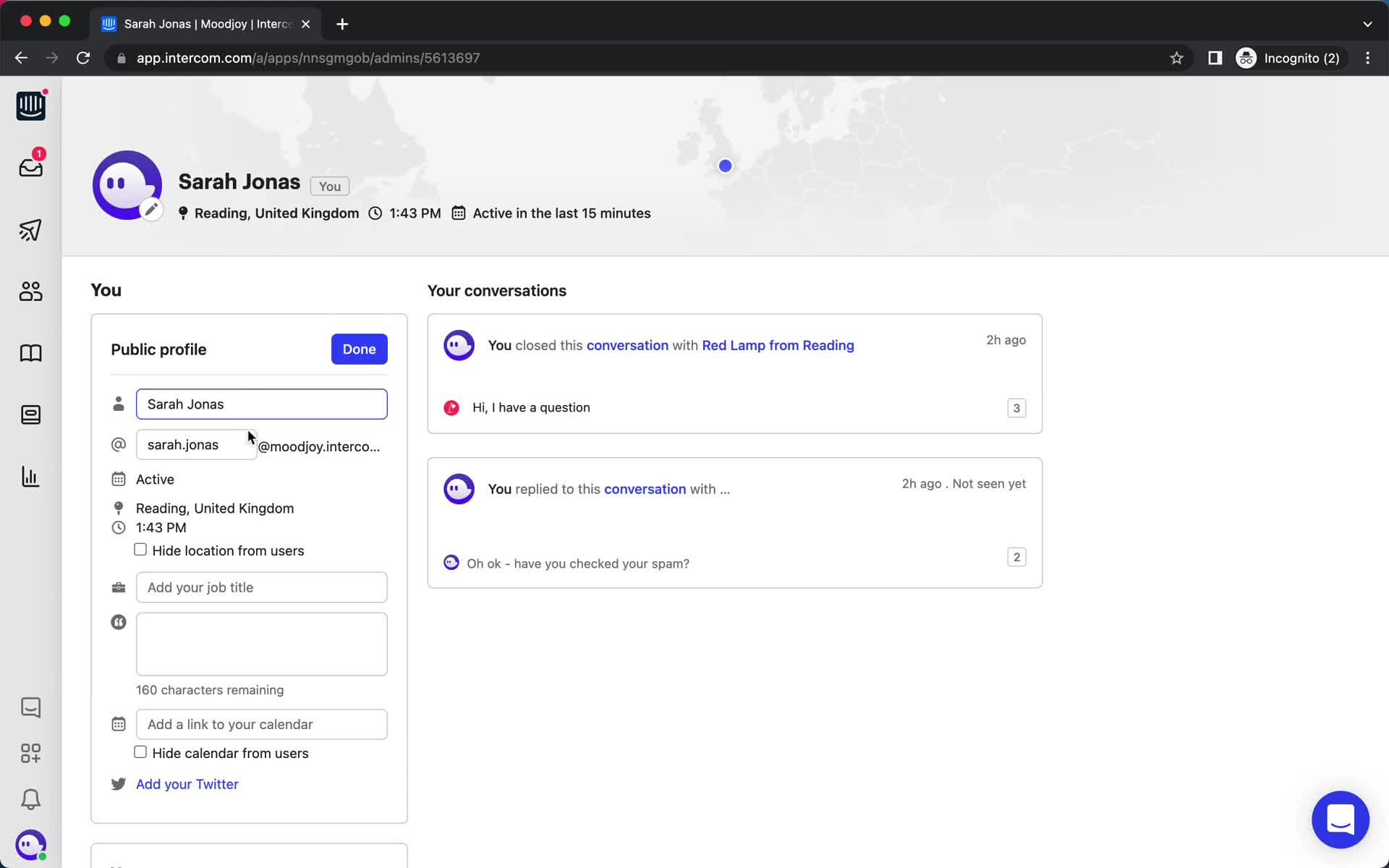Viewport: 1389px width, 868px height.
Task: Click the Incognito profile icon
Action: [1246, 58]
